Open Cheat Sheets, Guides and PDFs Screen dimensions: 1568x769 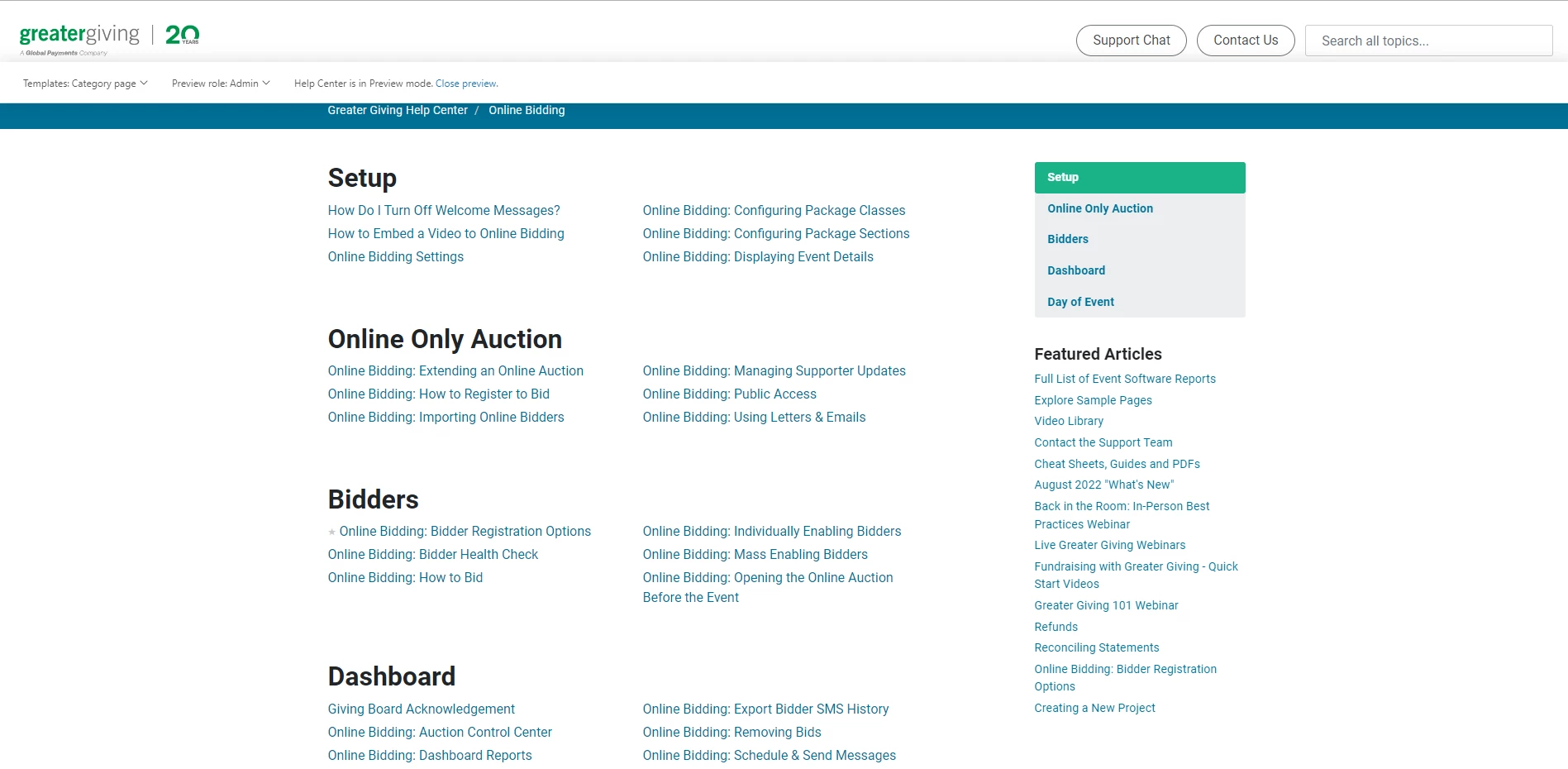coord(1117,464)
